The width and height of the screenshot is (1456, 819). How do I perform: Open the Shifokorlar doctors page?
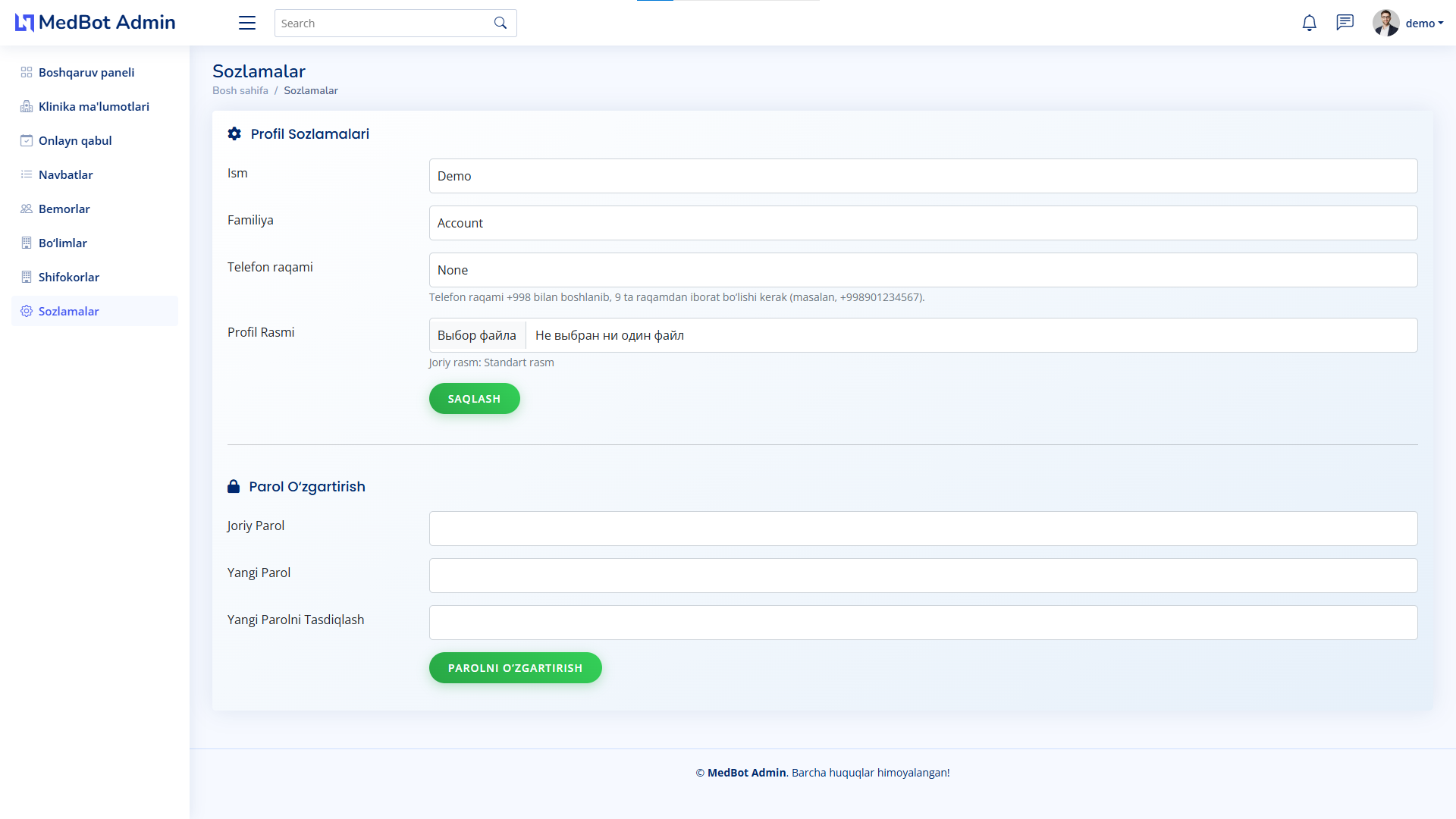(69, 277)
